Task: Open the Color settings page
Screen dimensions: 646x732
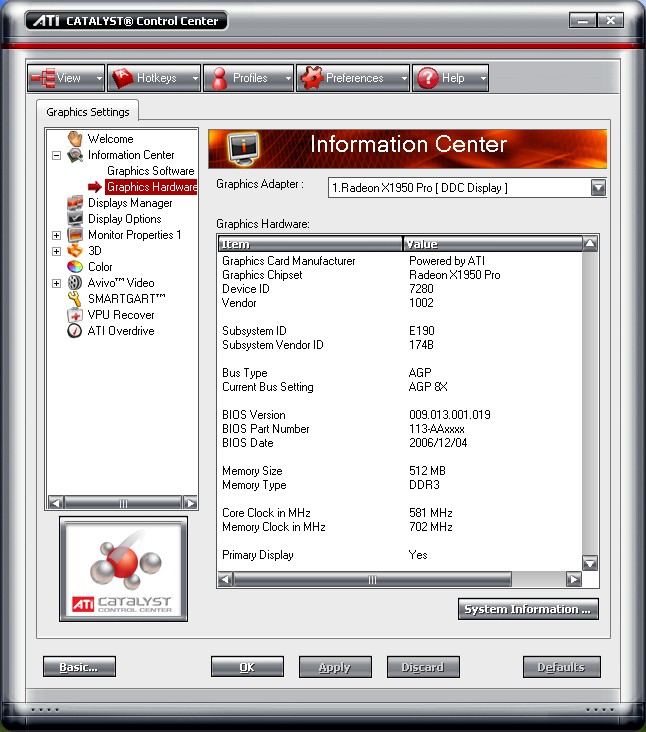Action: 100,267
